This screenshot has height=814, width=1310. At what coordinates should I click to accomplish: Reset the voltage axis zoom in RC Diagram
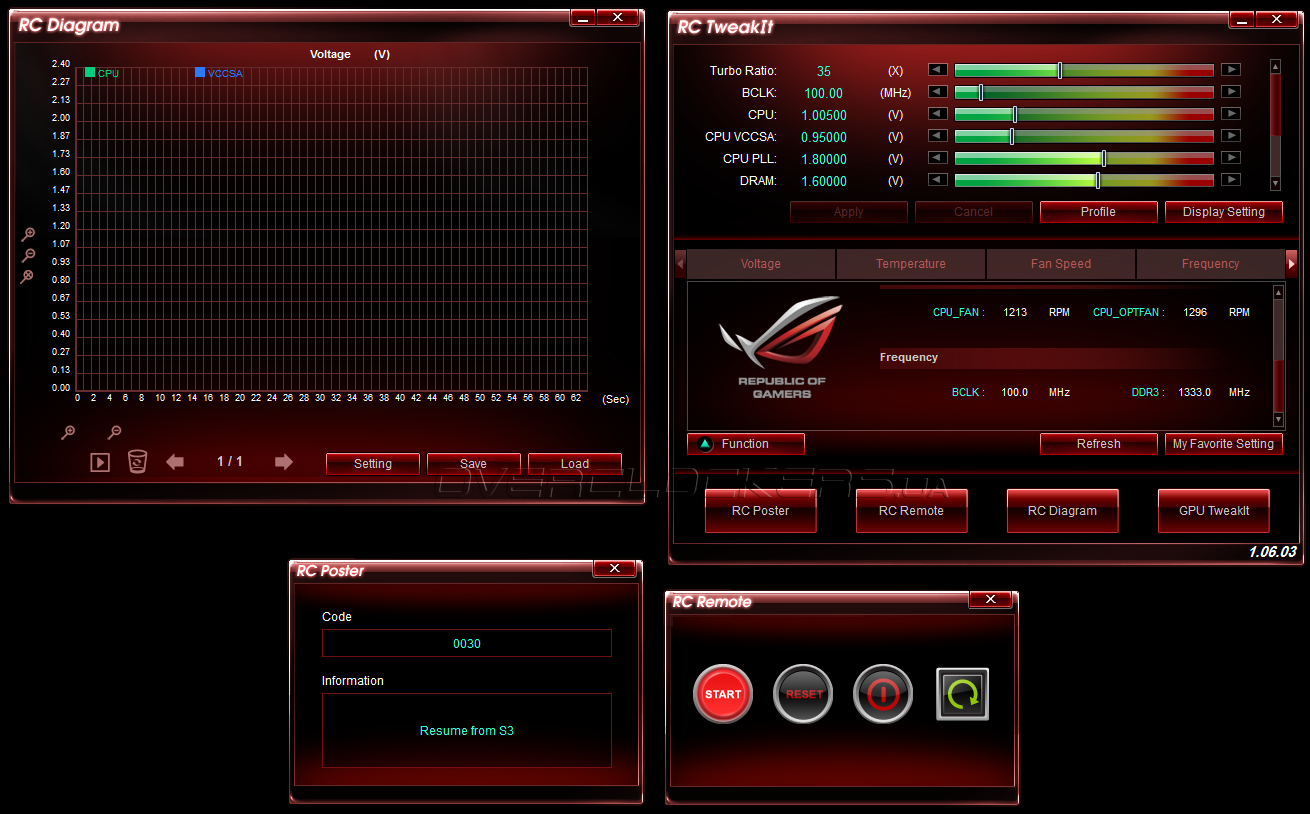point(29,276)
